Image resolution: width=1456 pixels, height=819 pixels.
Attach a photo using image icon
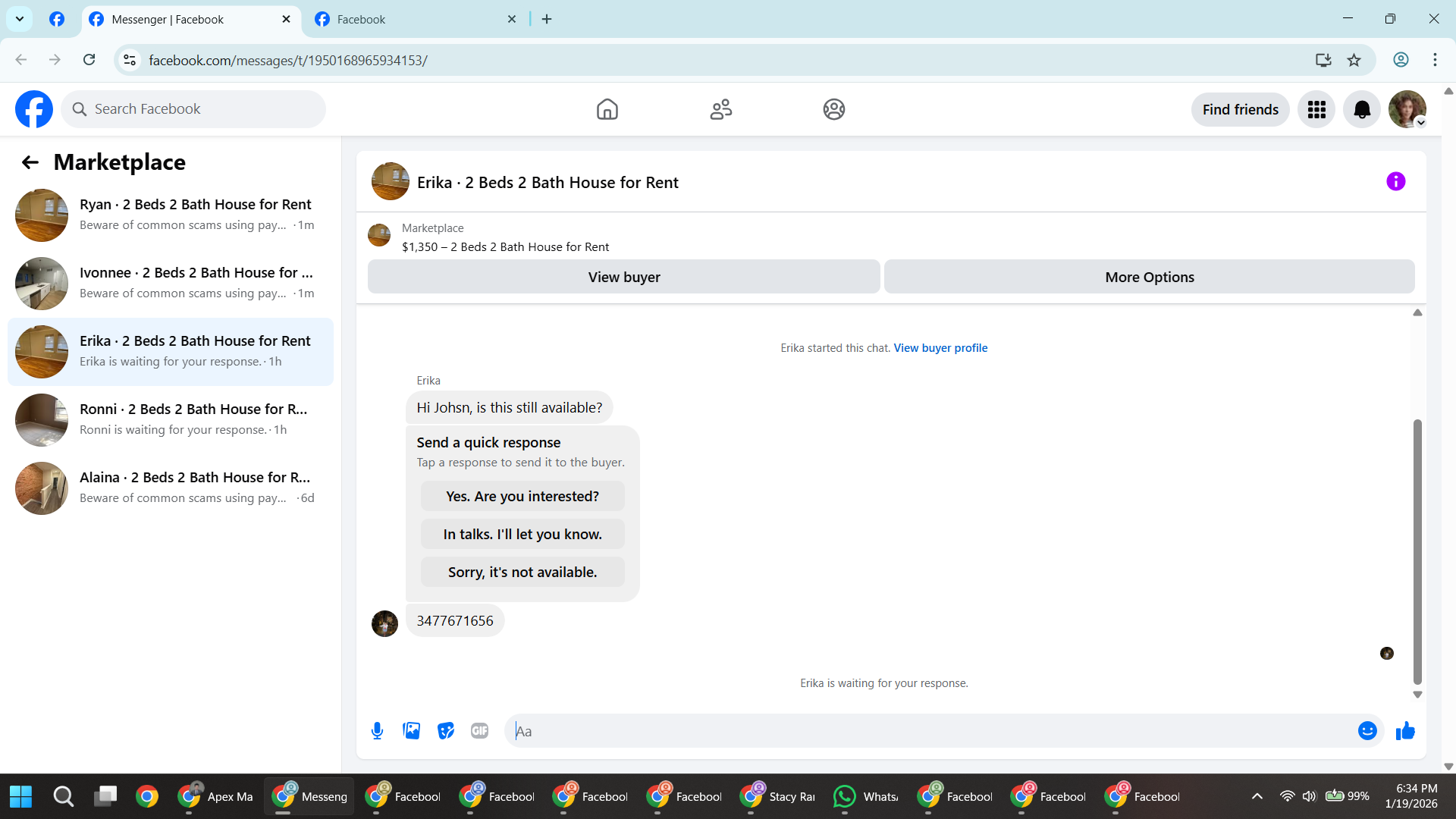point(411,731)
